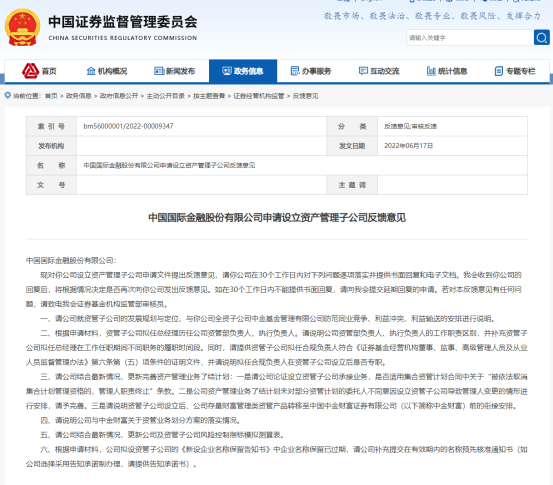This screenshot has width=553, height=485.
Task: Select the 政务信息 active tab
Action: 243,71
